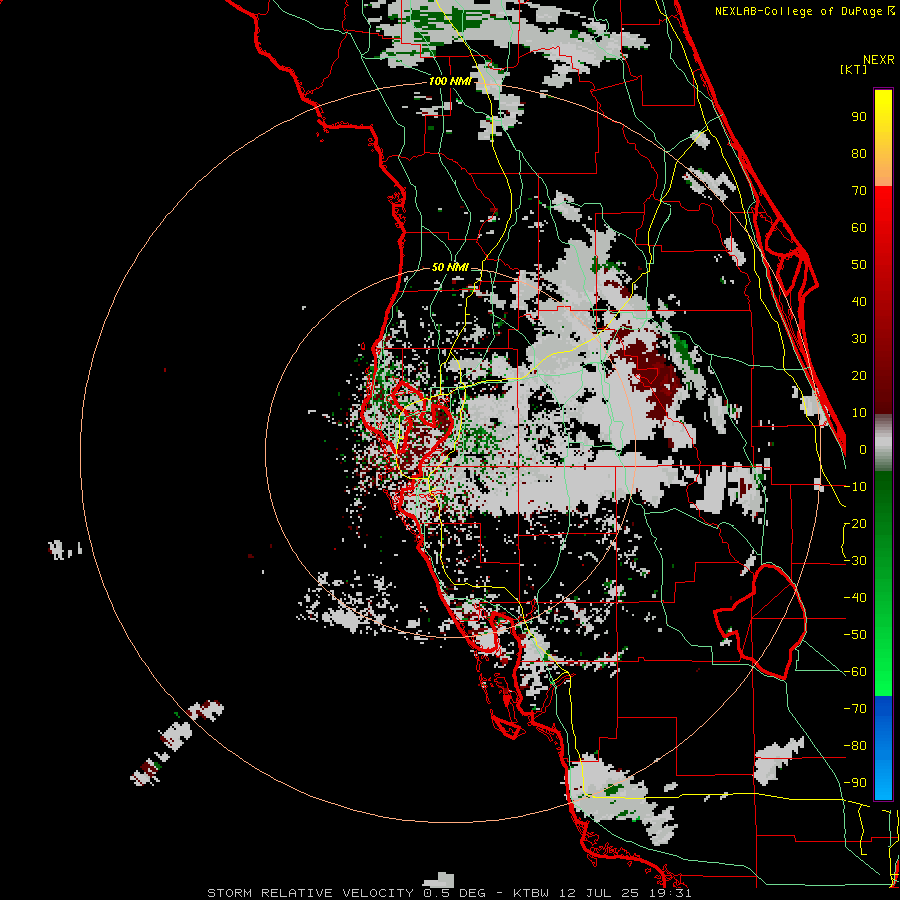The width and height of the screenshot is (900, 900).
Task: Click the 80 value on the velocity scale
Action: (859, 153)
